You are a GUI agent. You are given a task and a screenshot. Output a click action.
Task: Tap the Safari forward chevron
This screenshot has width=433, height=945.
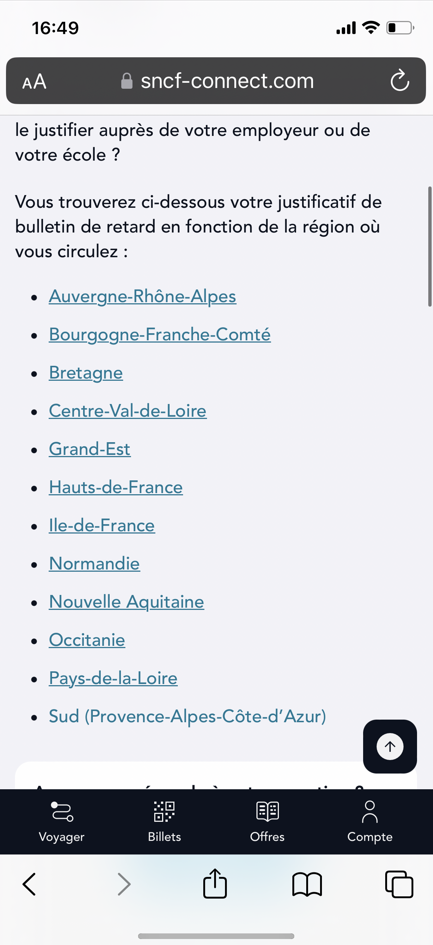pos(124,884)
